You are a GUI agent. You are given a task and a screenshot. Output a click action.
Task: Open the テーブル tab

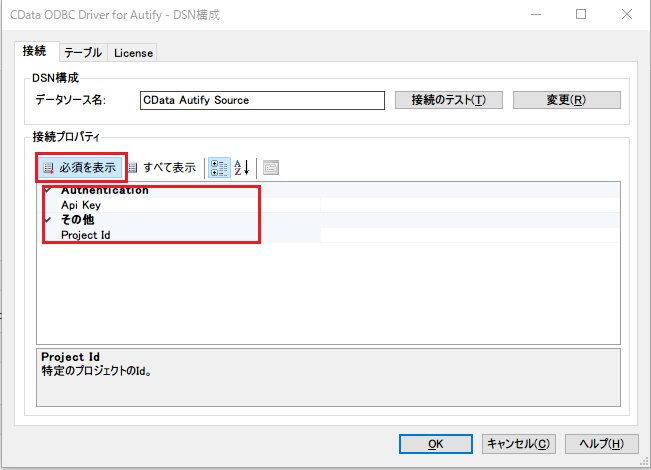pos(83,53)
